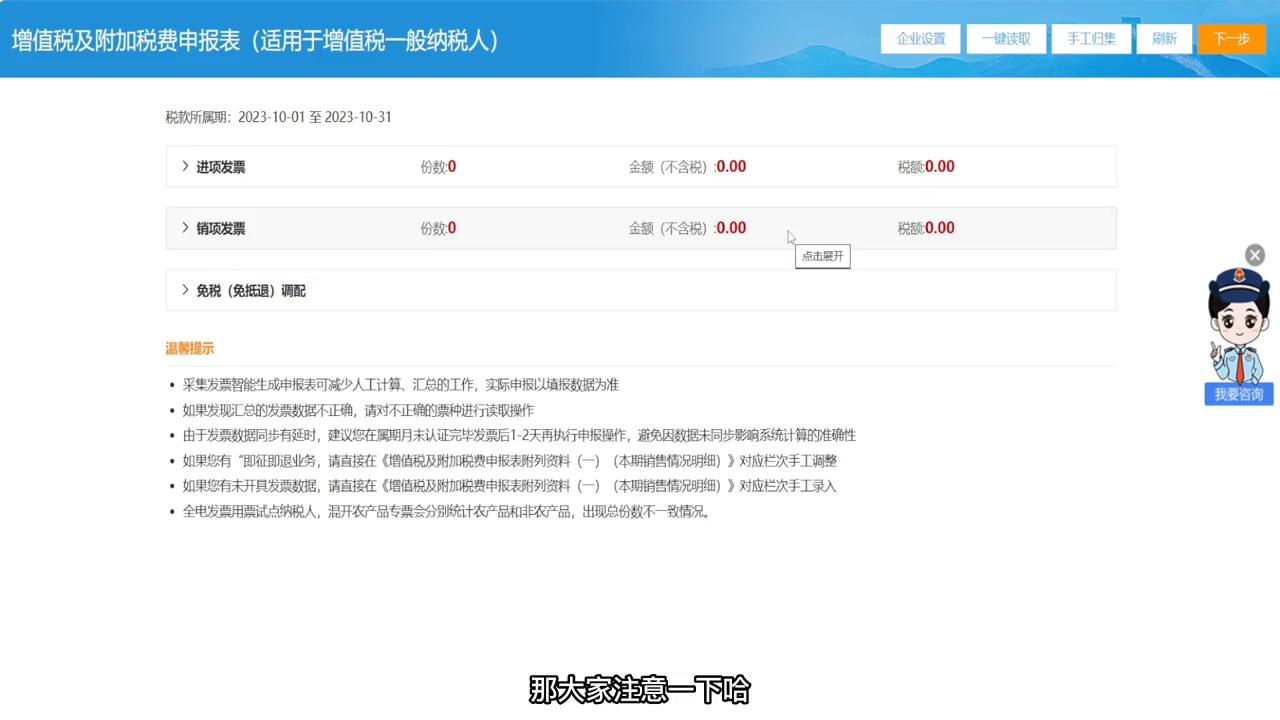Click the orange 下一步 next-step button
This screenshot has width=1280, height=720.
point(1231,38)
